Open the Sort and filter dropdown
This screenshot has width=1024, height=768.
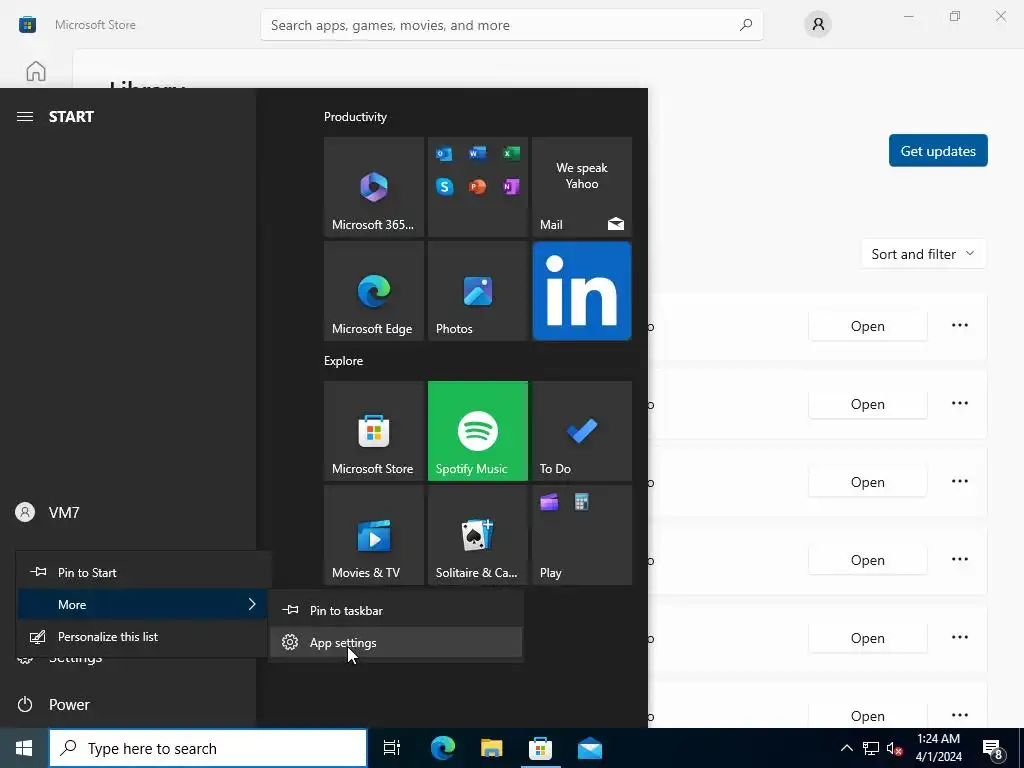(x=923, y=254)
